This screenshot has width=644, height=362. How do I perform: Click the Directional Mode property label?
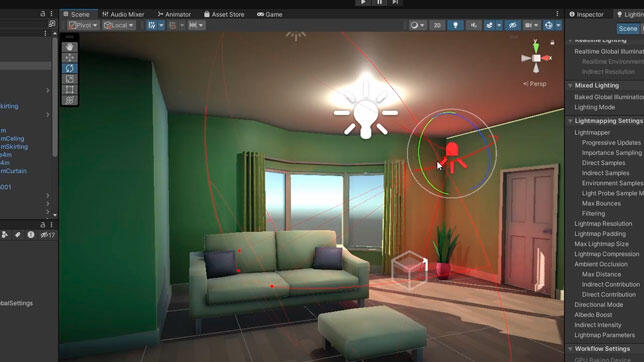pyautogui.click(x=599, y=304)
